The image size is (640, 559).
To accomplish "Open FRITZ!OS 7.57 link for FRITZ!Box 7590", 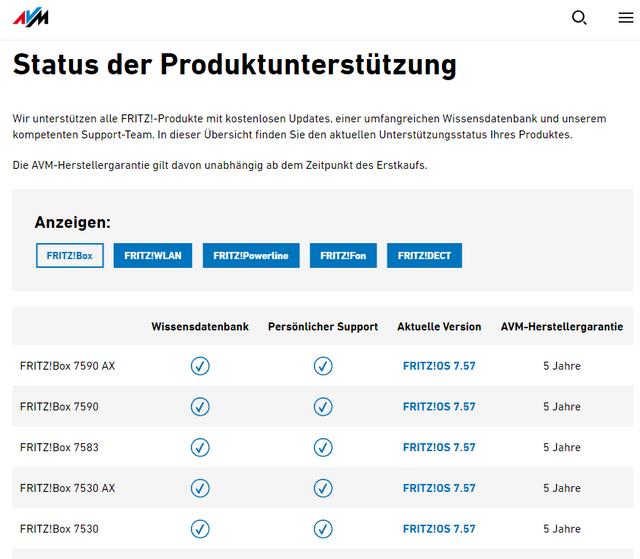I will coord(439,406).
